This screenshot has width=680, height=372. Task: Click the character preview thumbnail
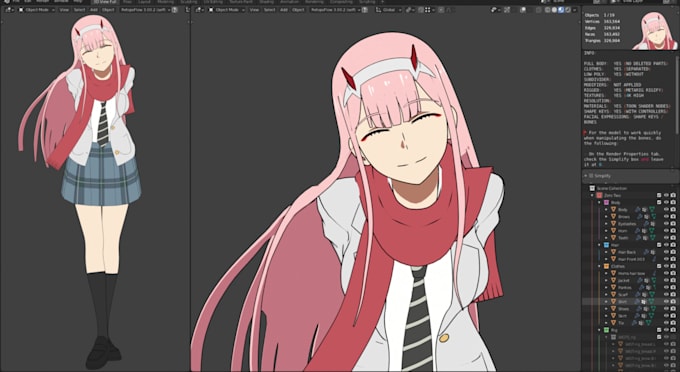[654, 30]
